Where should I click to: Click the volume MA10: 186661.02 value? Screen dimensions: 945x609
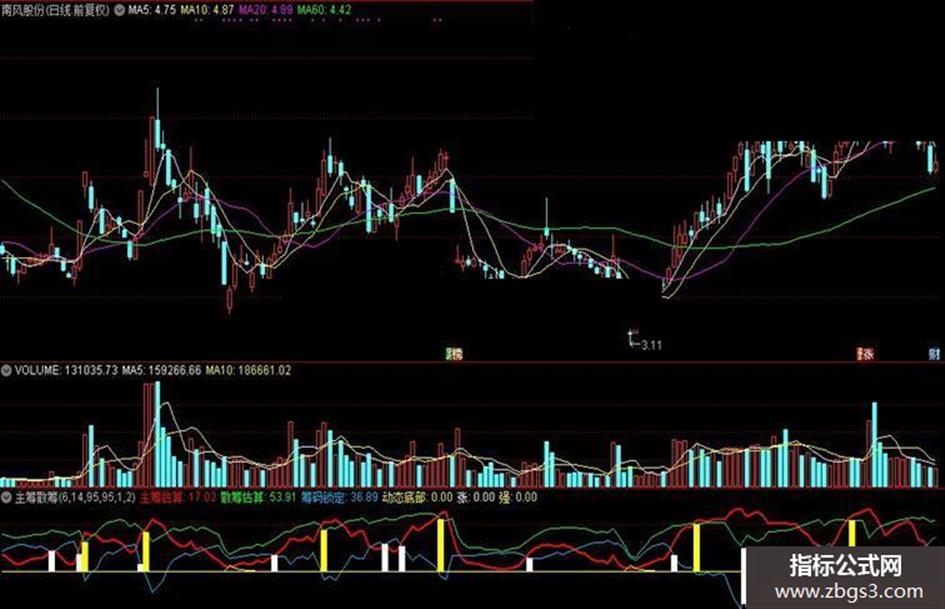(x=248, y=370)
